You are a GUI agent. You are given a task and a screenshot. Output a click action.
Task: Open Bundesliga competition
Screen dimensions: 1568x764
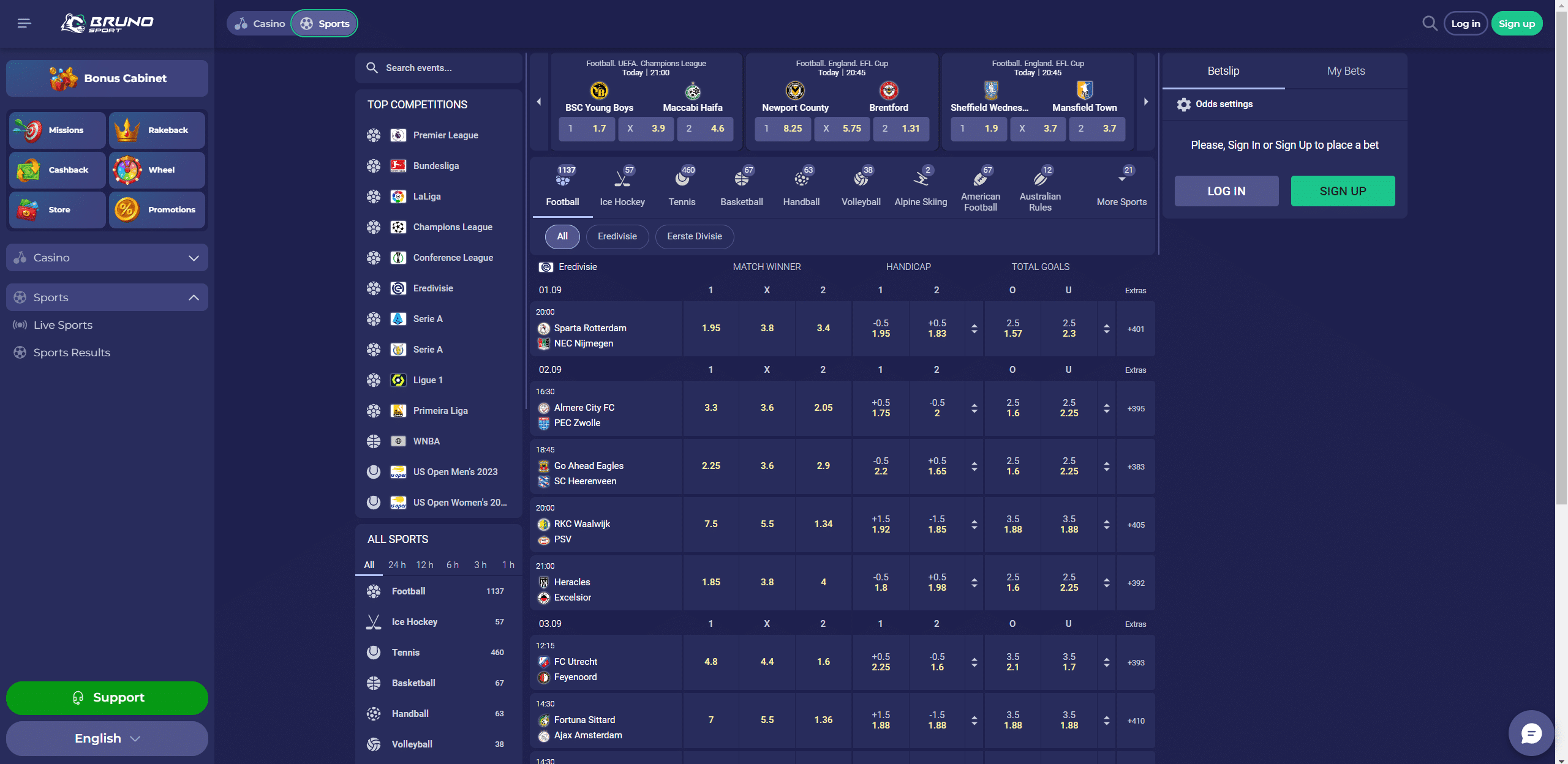439,166
